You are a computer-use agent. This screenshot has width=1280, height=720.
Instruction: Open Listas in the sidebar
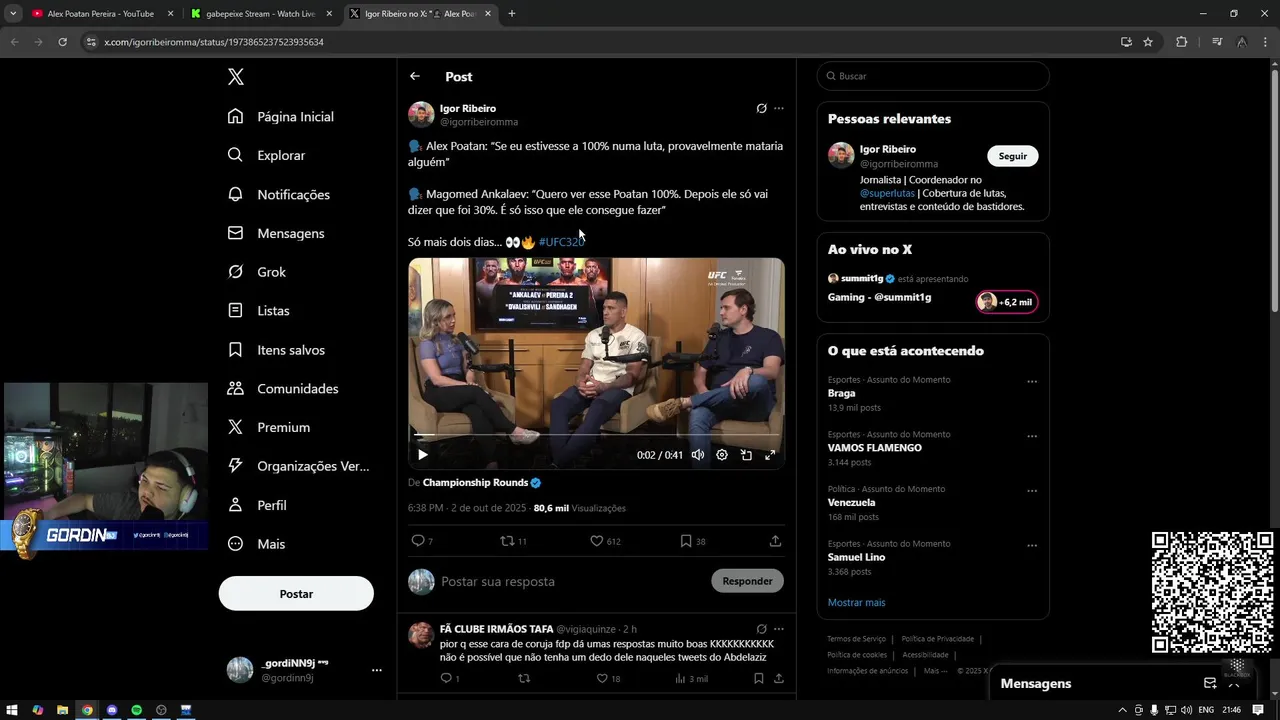258,311
